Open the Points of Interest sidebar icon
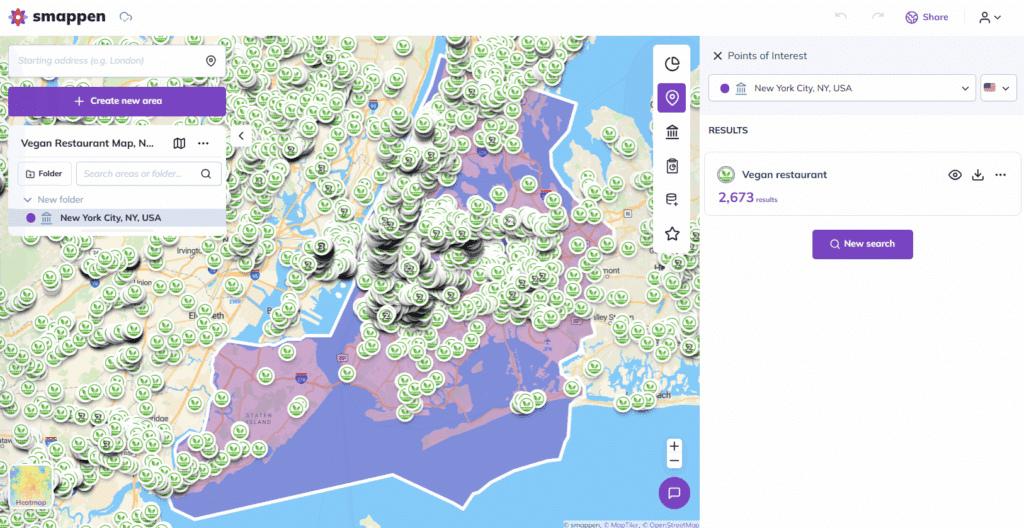The width and height of the screenshot is (1024, 528). point(672,98)
